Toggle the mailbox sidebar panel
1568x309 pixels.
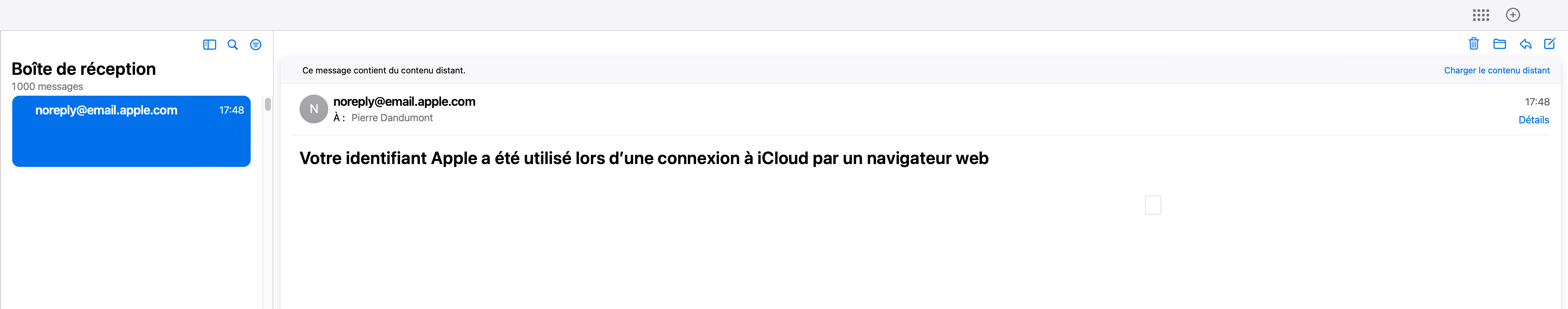point(209,45)
